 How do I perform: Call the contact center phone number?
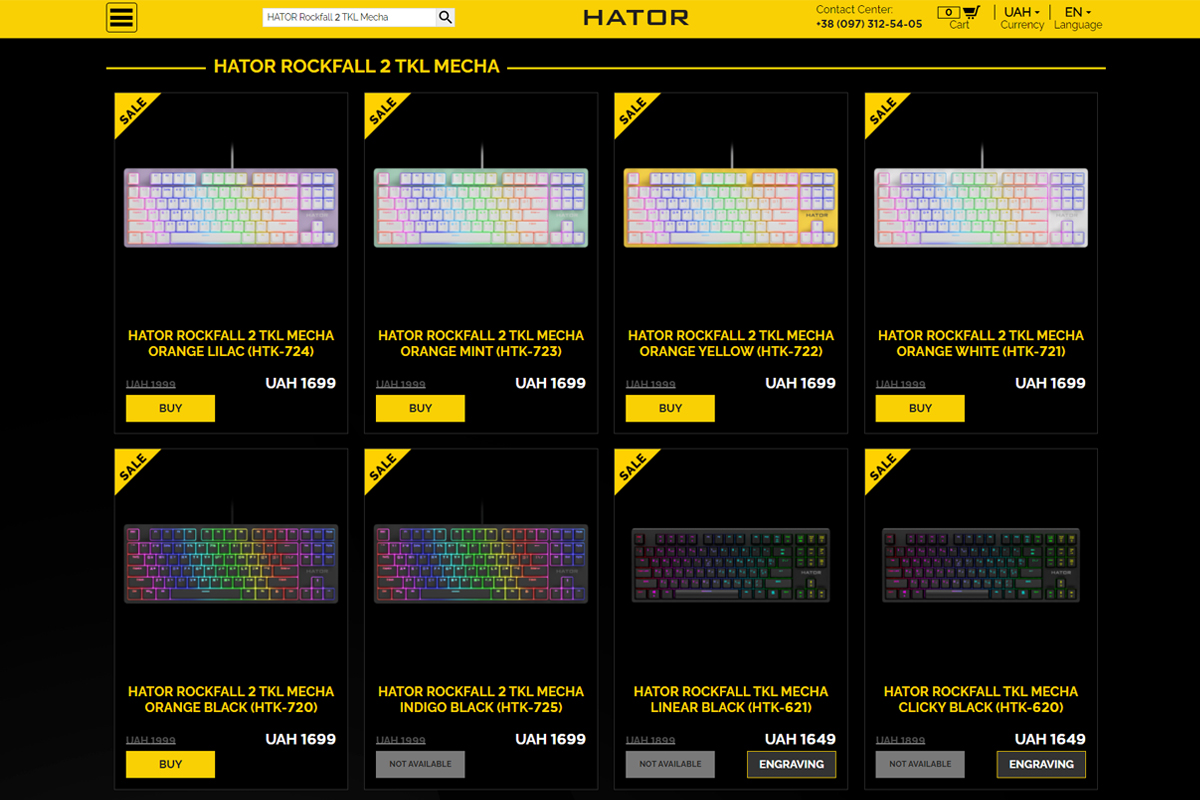click(x=869, y=24)
